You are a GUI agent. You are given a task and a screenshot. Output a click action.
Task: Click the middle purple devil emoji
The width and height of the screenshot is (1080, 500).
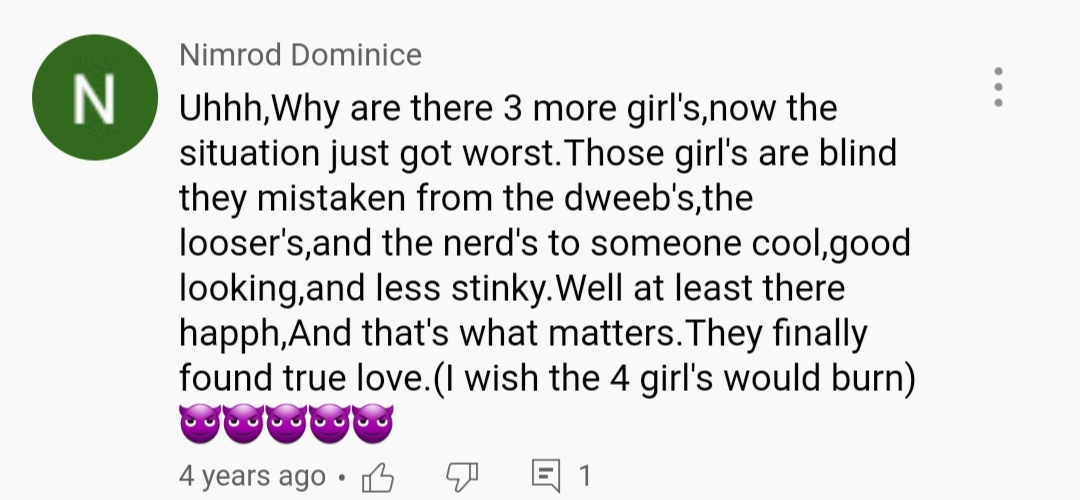[287, 423]
